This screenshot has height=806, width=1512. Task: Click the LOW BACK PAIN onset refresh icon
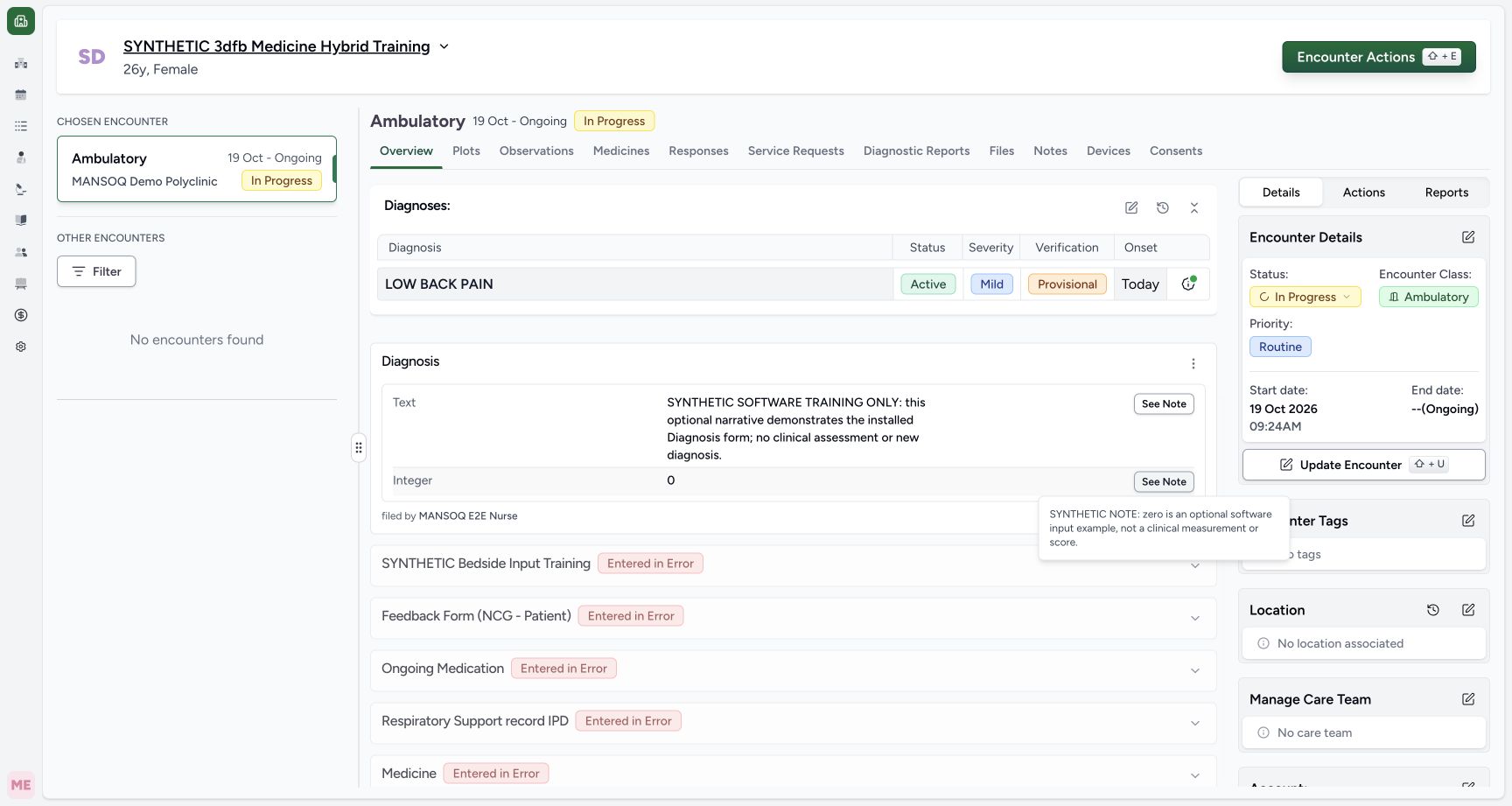point(1188,284)
